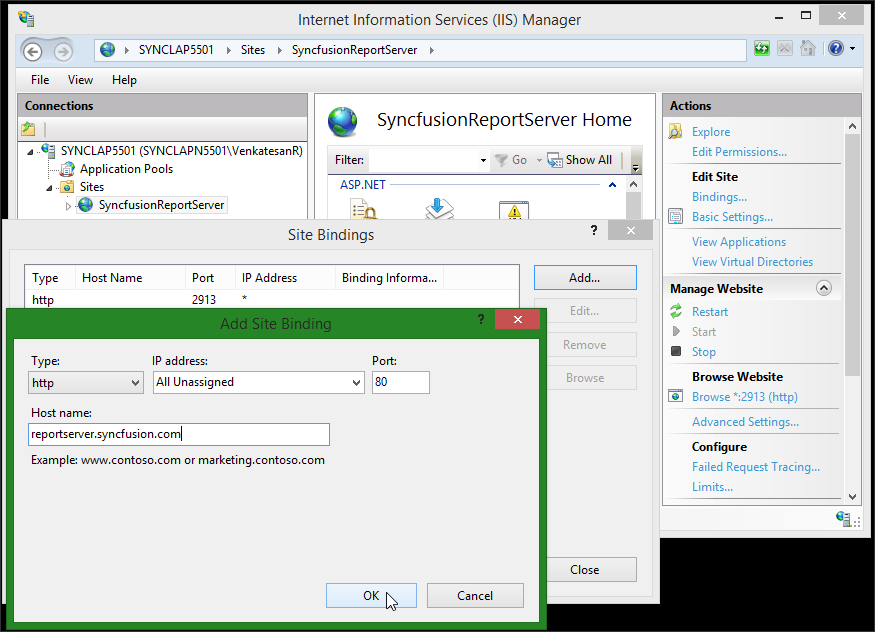Open View Virtual Directories link
This screenshot has height=632, width=875.
point(752,262)
